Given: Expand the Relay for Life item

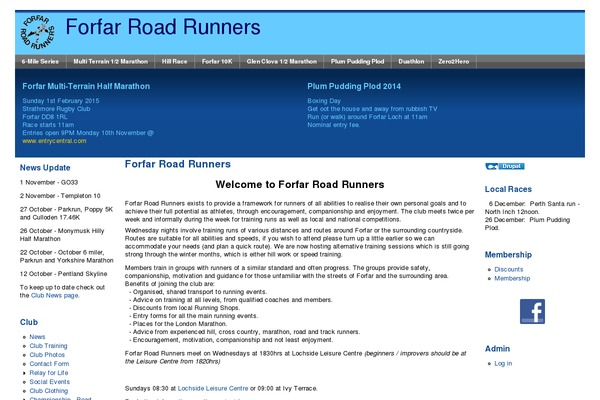Looking at the screenshot, I should click(49, 373).
